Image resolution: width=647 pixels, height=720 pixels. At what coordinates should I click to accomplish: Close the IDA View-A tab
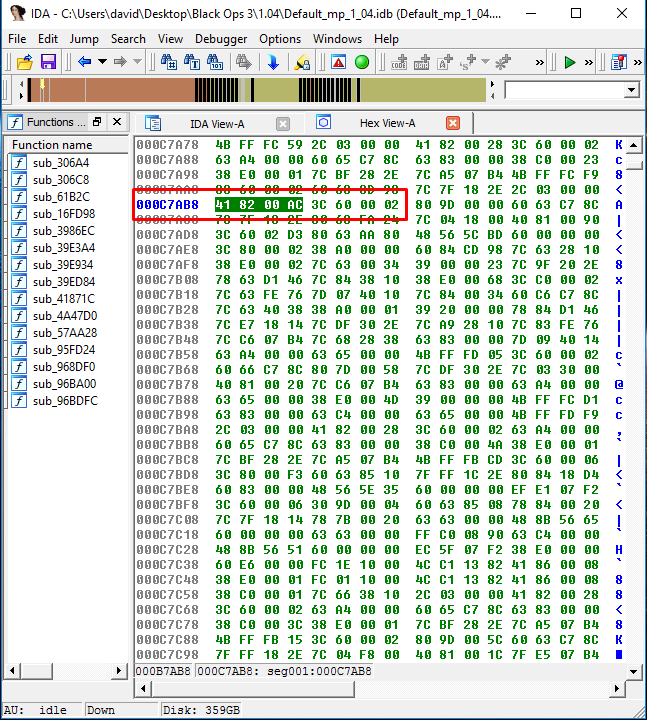[283, 124]
